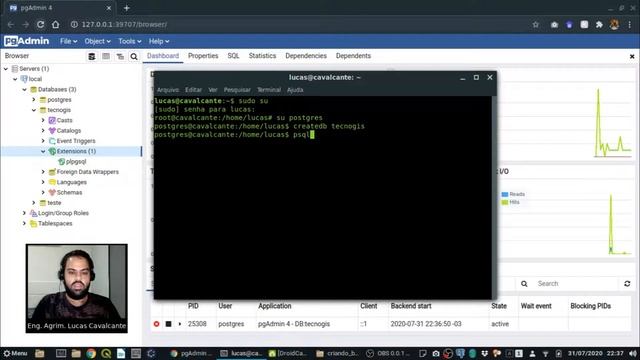Expand the Foreign Data Wrappers node
The width and height of the screenshot is (640, 360).
(43, 172)
